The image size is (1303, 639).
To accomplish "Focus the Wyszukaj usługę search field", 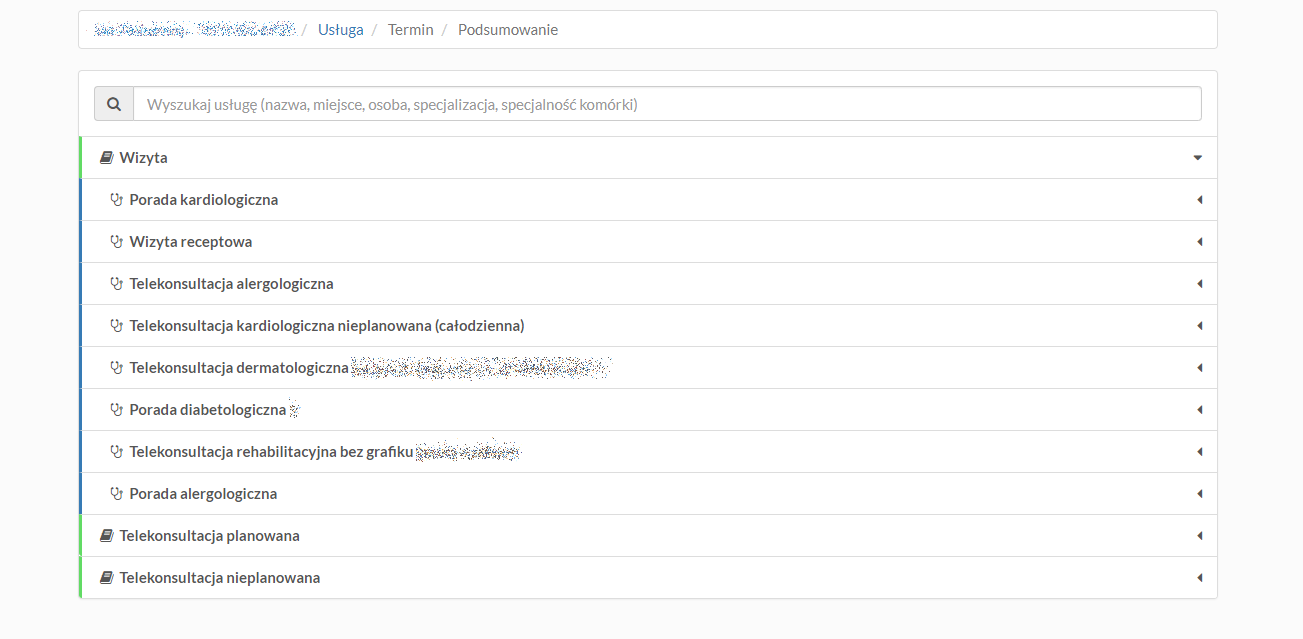I will 666,104.
